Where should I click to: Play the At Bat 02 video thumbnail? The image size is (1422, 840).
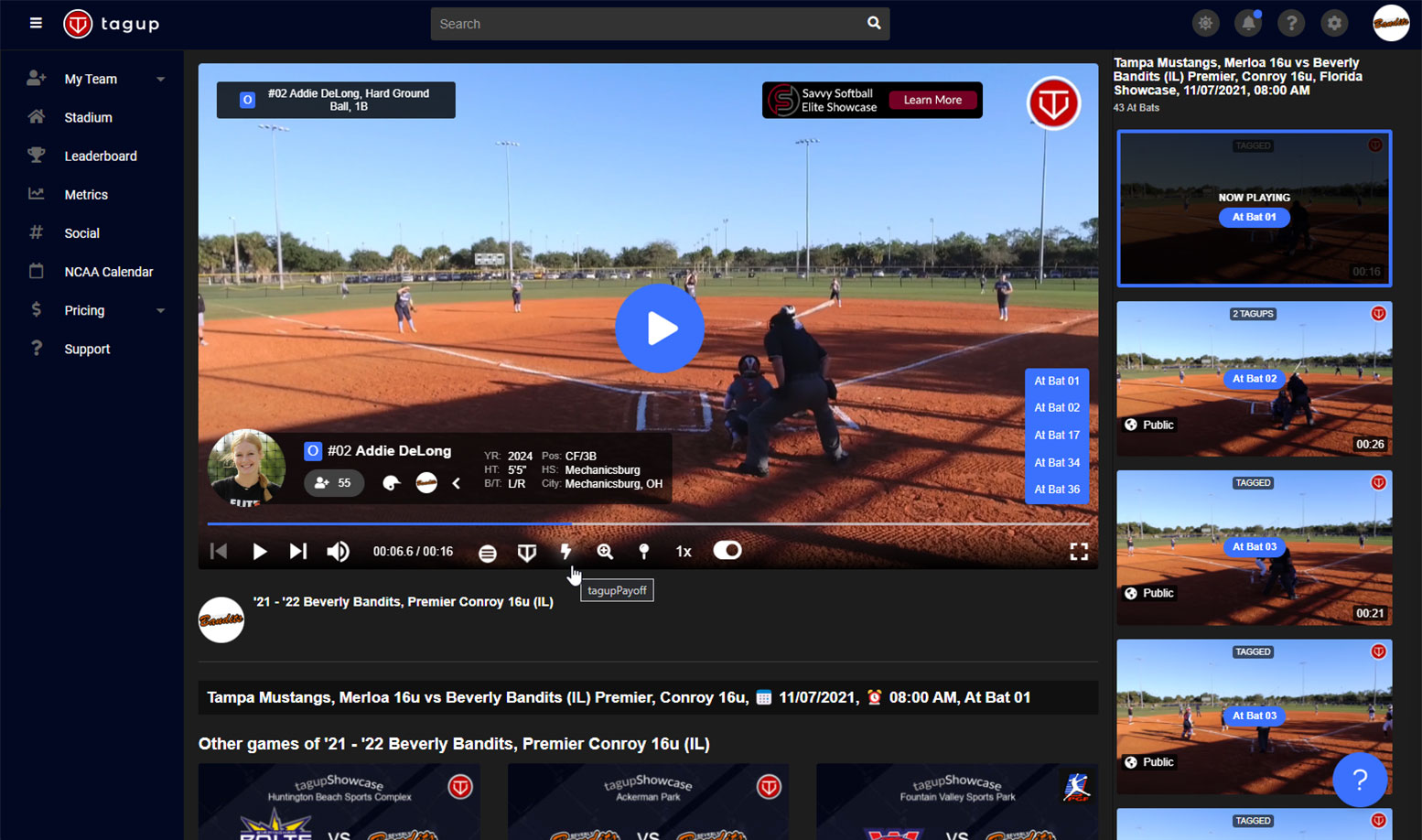(1254, 379)
